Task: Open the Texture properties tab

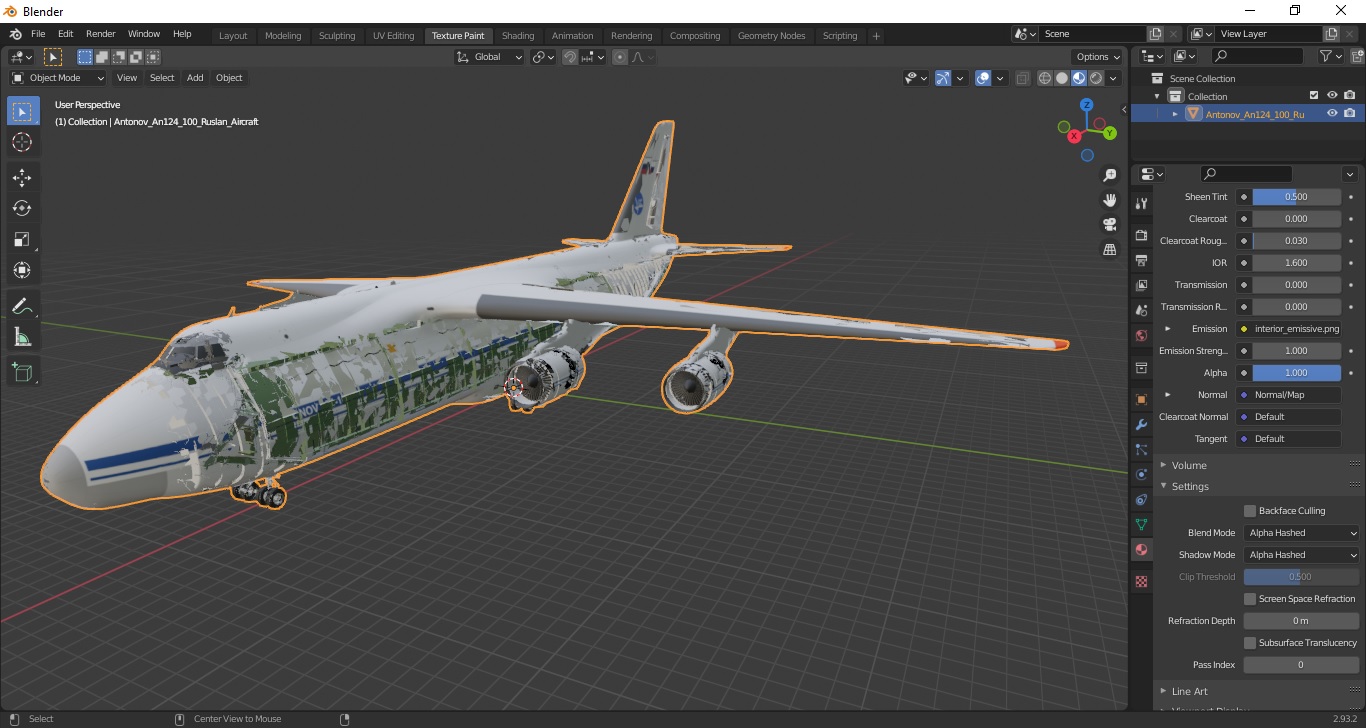Action: pos(1141,581)
